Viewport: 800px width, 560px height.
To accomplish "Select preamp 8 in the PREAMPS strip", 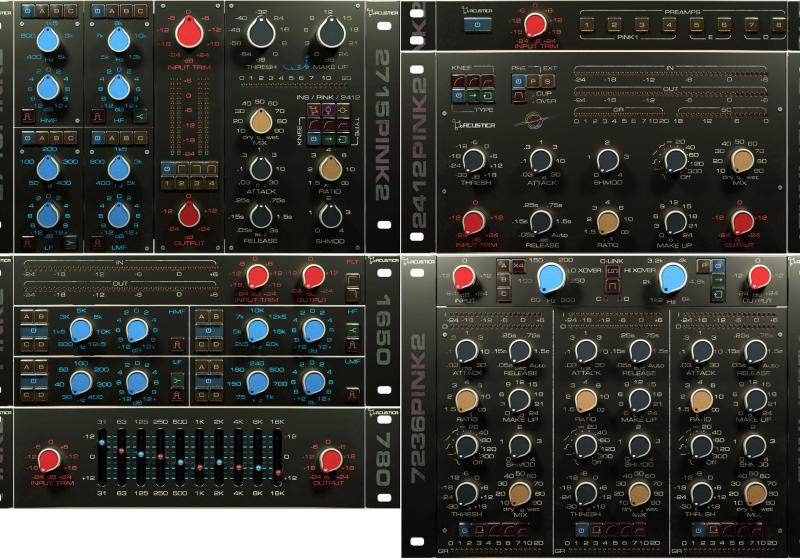I will click(x=779, y=24).
